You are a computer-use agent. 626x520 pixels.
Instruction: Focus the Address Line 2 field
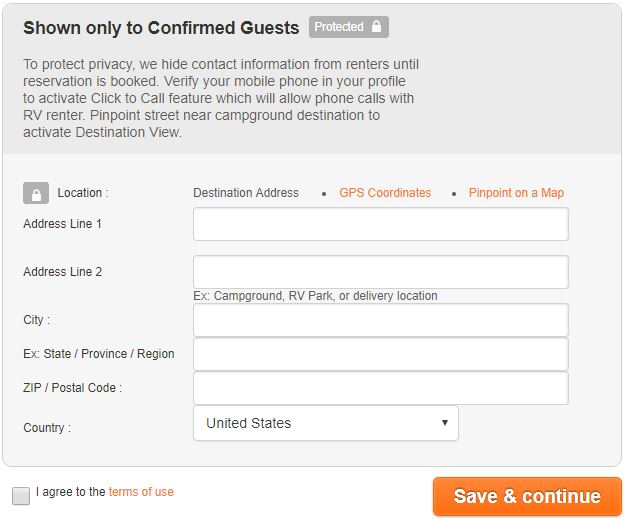[x=381, y=272]
